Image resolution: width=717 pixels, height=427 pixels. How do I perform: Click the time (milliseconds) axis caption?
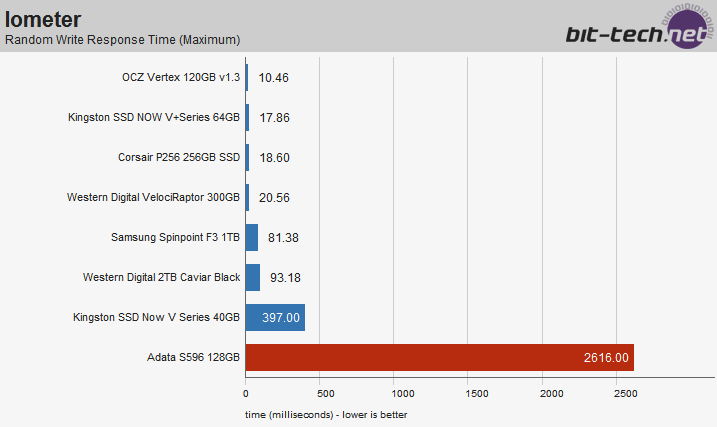point(326,415)
